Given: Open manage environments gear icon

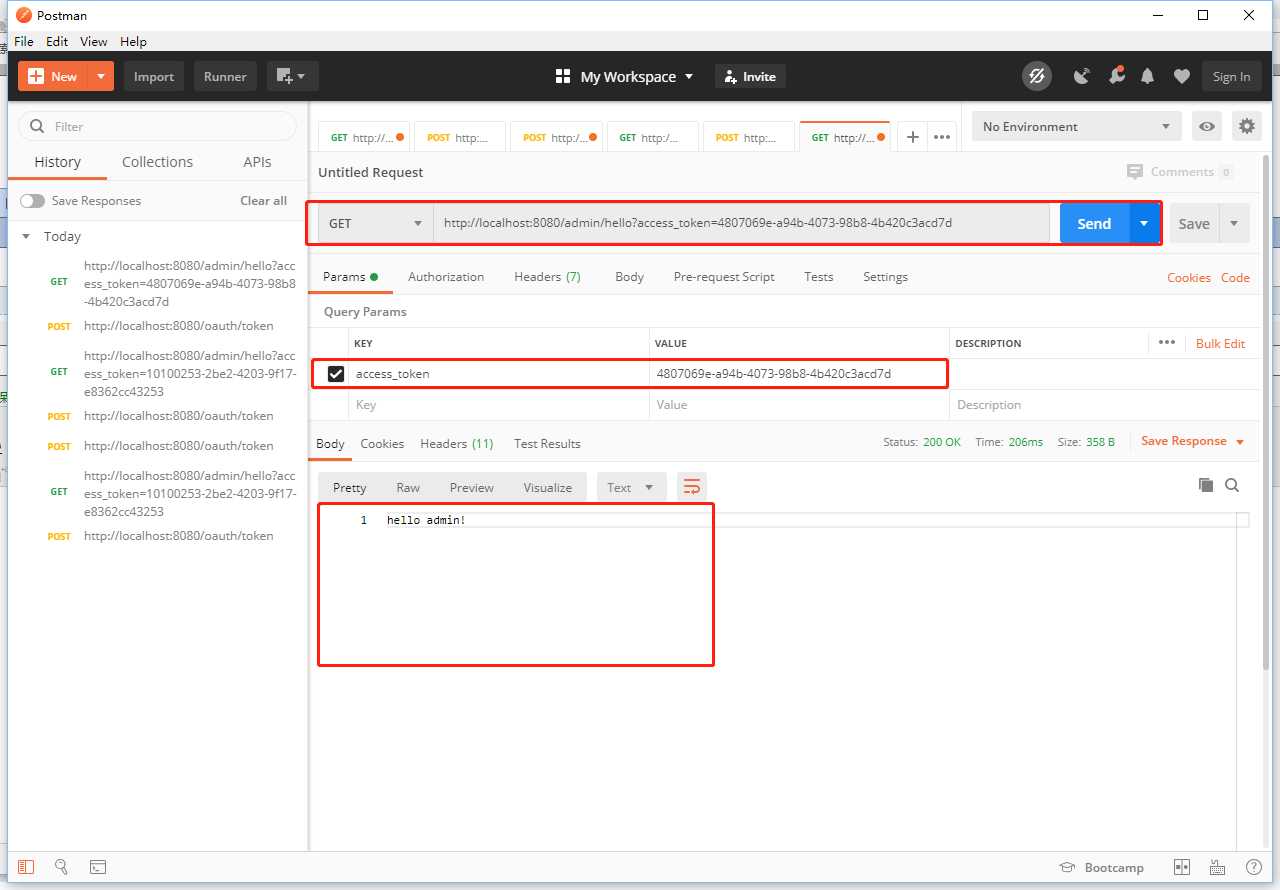Looking at the screenshot, I should click(x=1246, y=126).
